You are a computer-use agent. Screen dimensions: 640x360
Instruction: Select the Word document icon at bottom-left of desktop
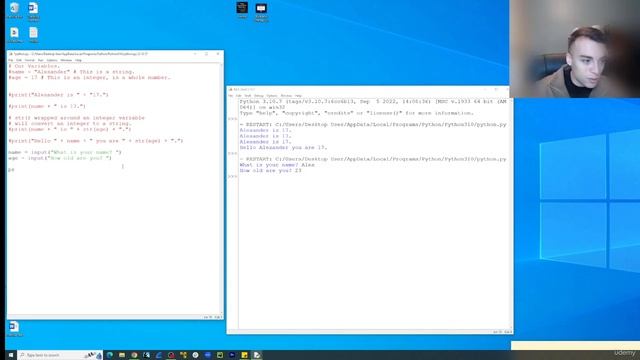(x=14, y=329)
